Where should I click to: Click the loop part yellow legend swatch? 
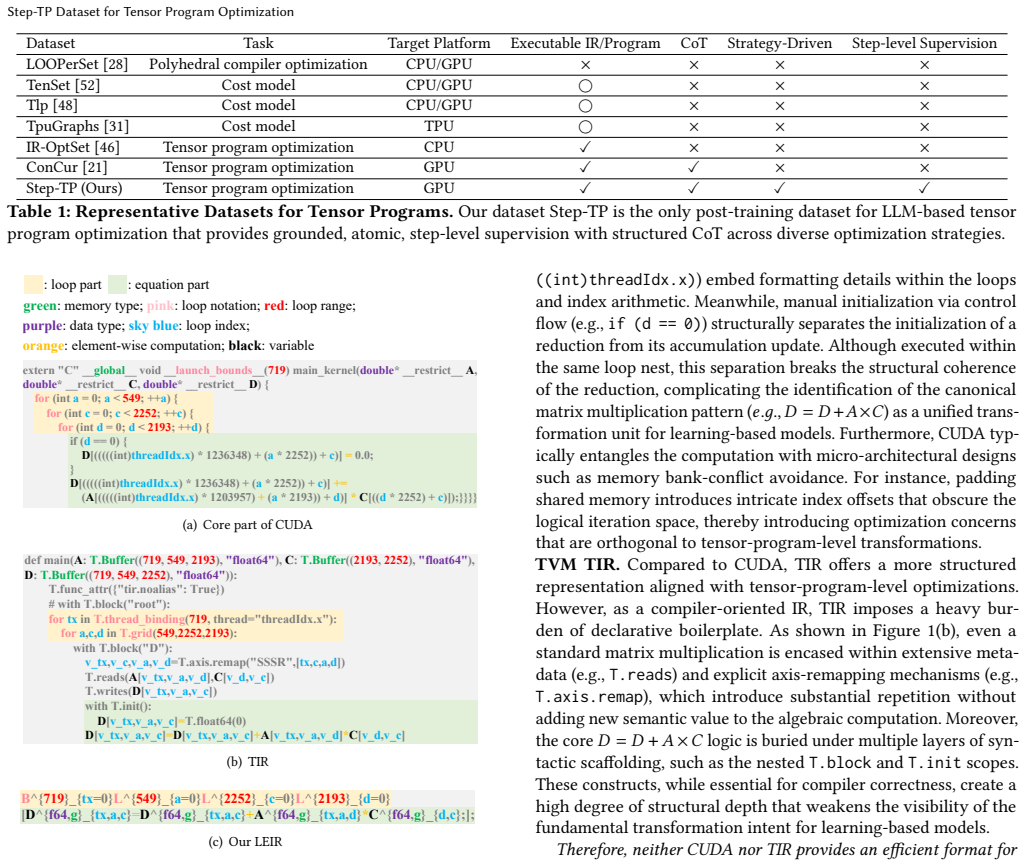pos(33,284)
